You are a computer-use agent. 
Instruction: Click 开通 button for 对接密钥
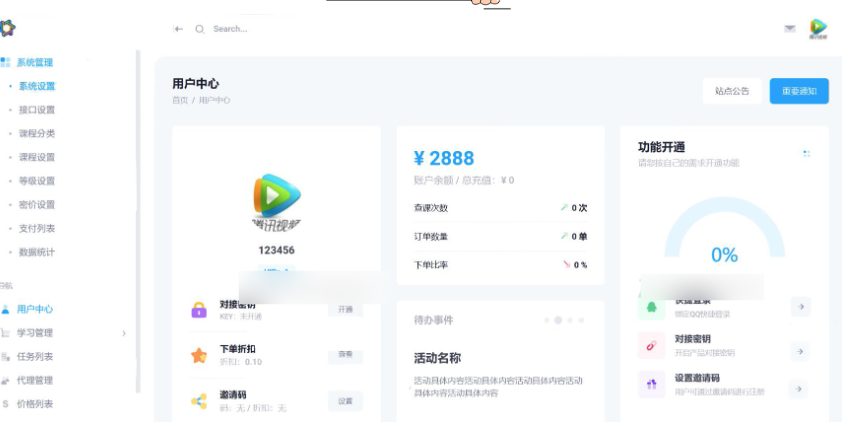coord(345,310)
